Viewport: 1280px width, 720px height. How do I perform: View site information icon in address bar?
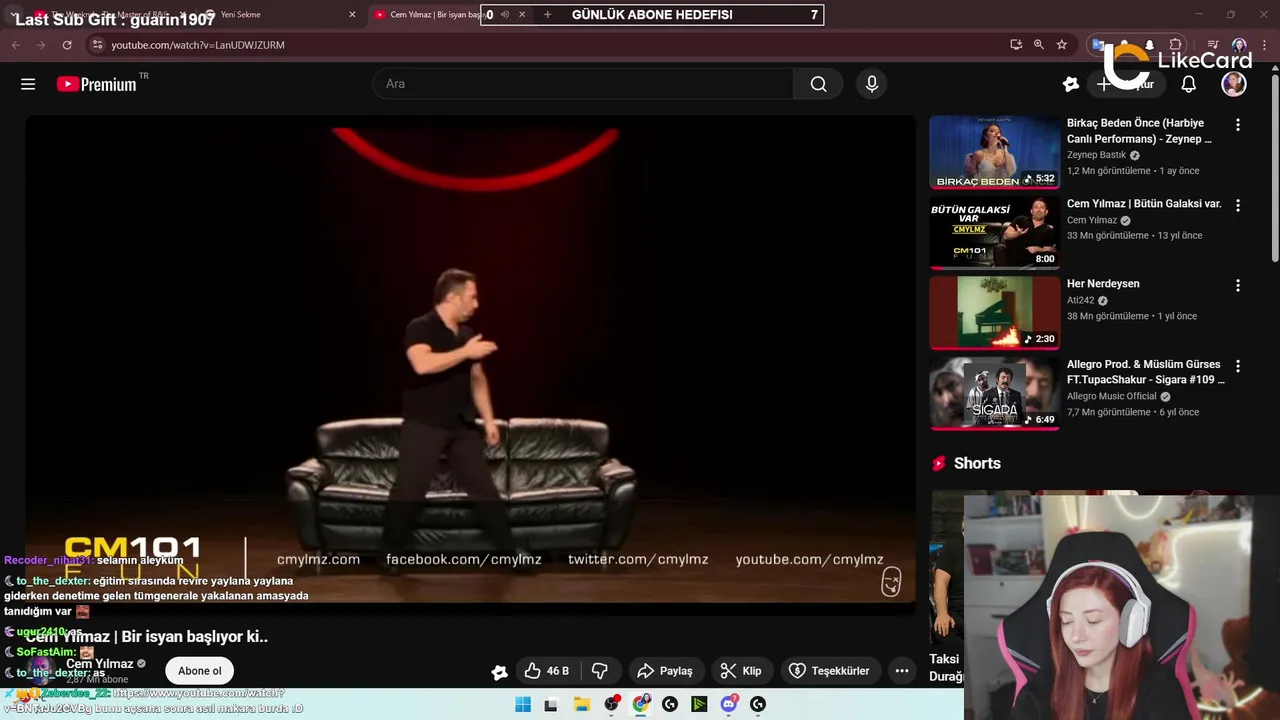[x=97, y=45]
